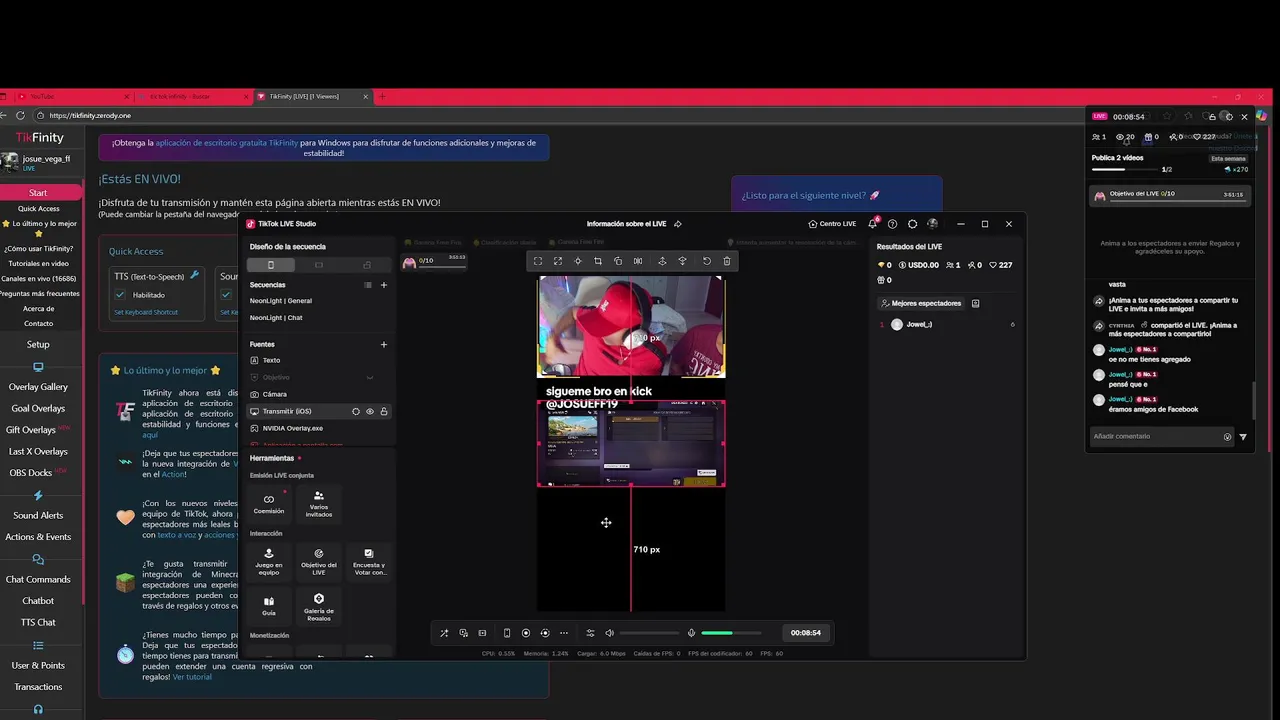The width and height of the screenshot is (1280, 720).
Task: Select the NeonLight | Chat scene
Action: point(276,318)
